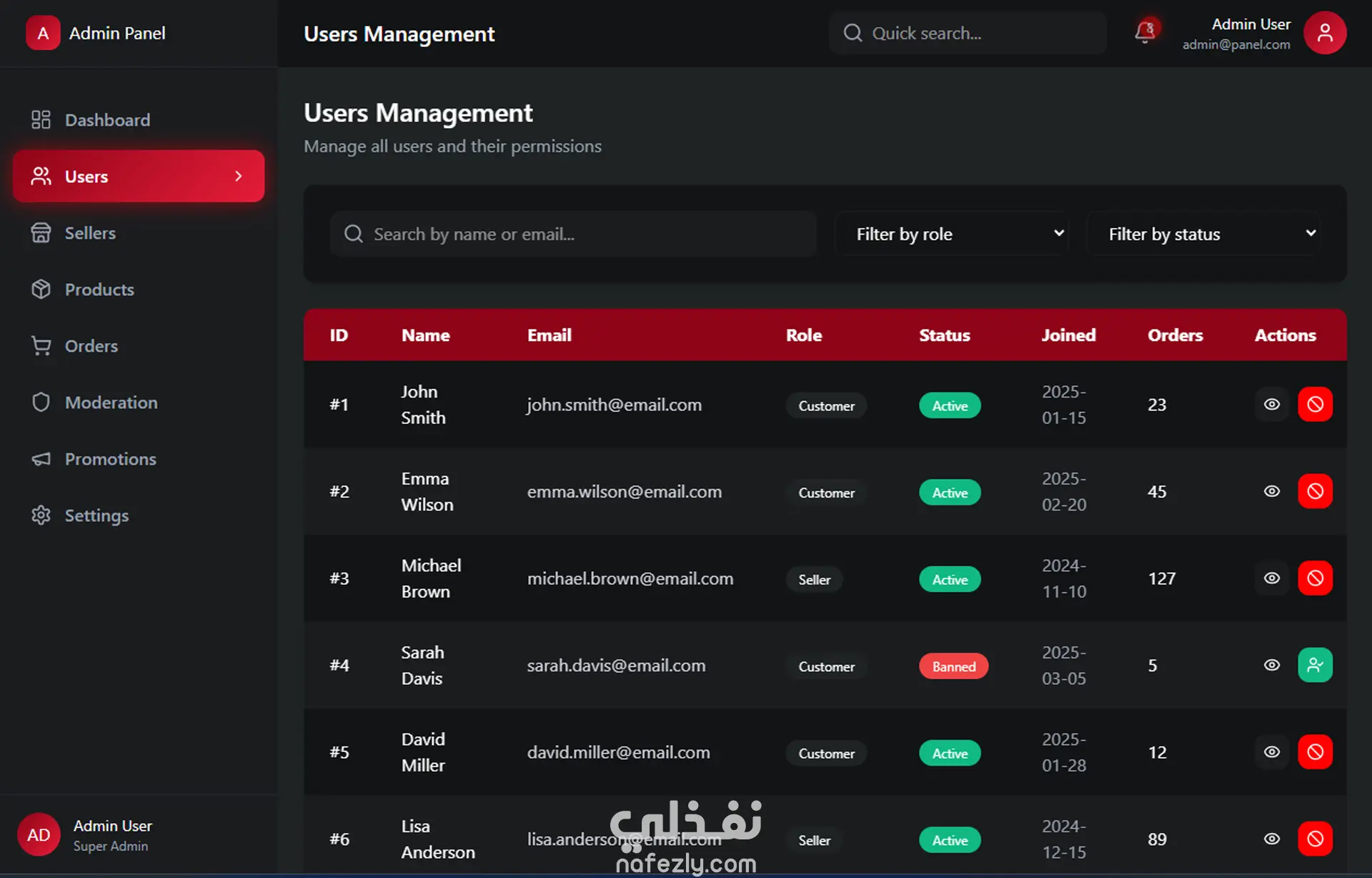Click the #3 ID cell
Image resolution: width=1372 pixels, height=878 pixels.
point(339,578)
